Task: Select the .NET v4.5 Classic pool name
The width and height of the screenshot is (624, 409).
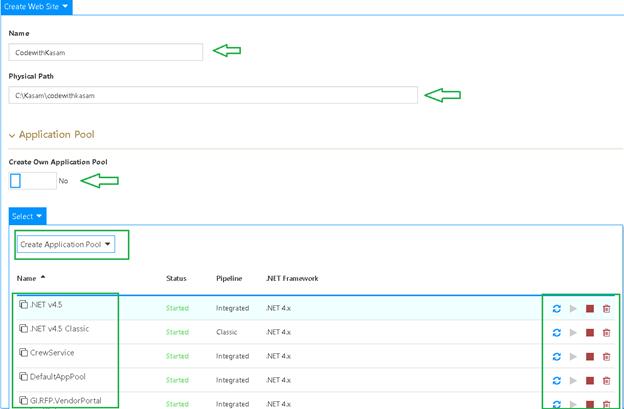Action: 59,329
